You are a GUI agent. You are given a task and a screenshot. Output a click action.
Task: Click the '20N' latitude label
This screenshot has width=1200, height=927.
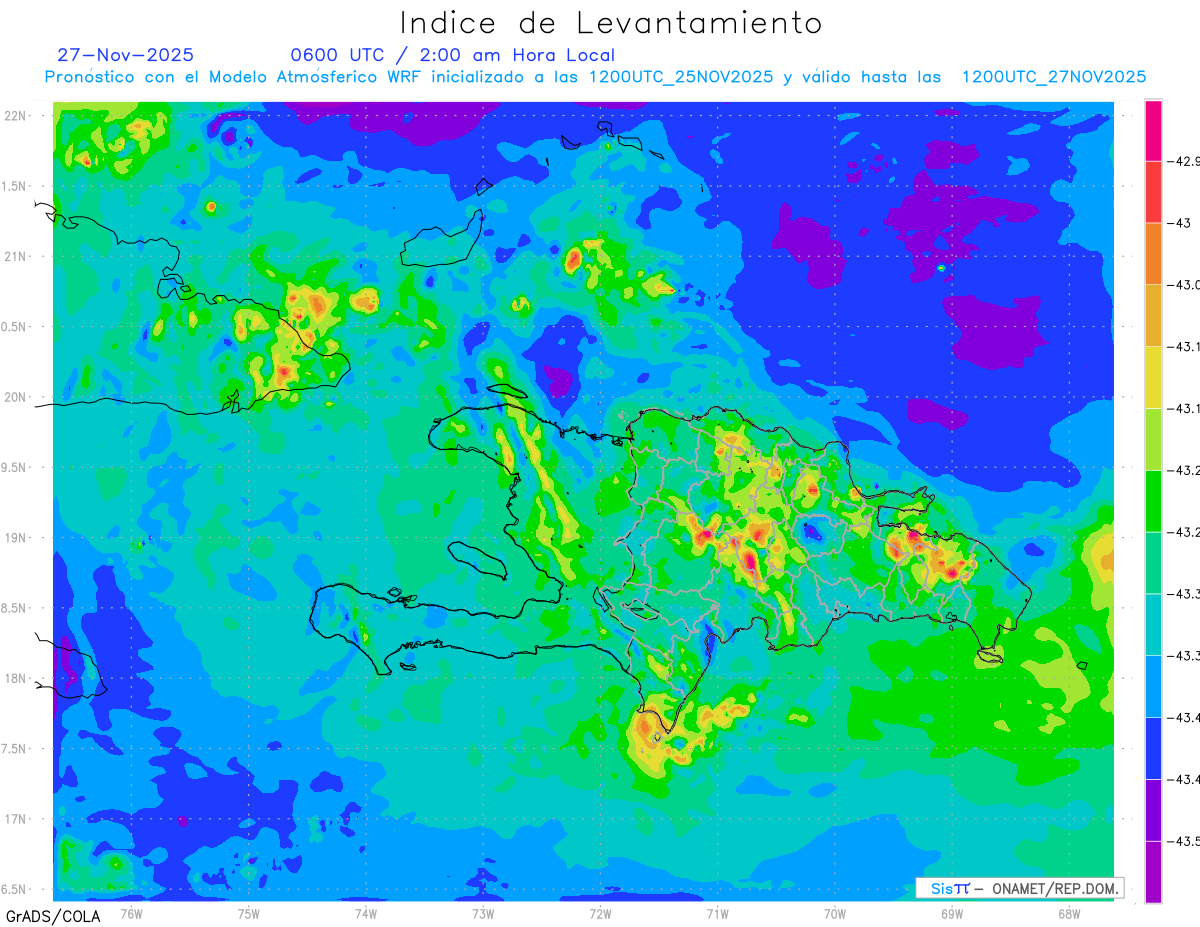click(16, 397)
